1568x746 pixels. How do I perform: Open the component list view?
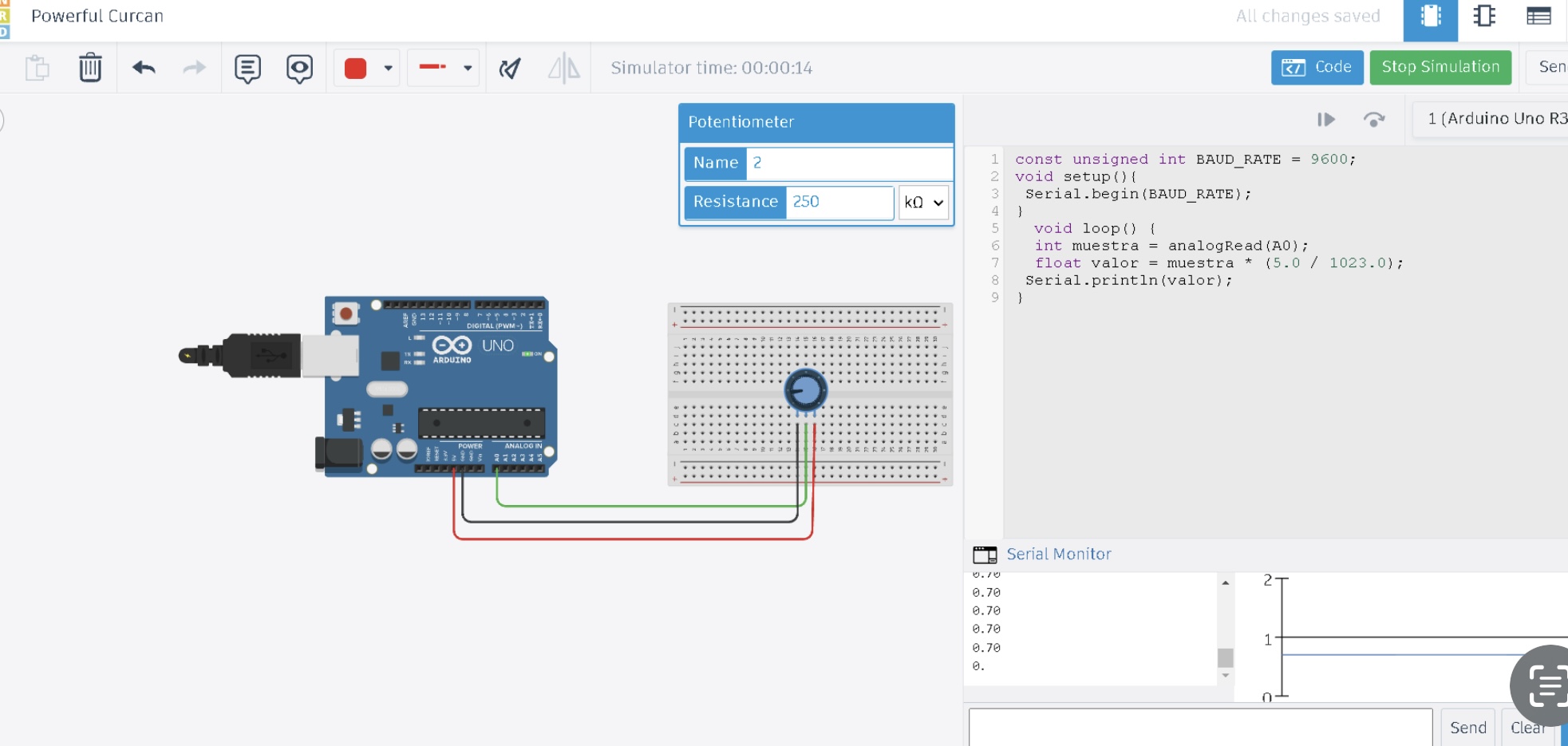pos(1538,16)
